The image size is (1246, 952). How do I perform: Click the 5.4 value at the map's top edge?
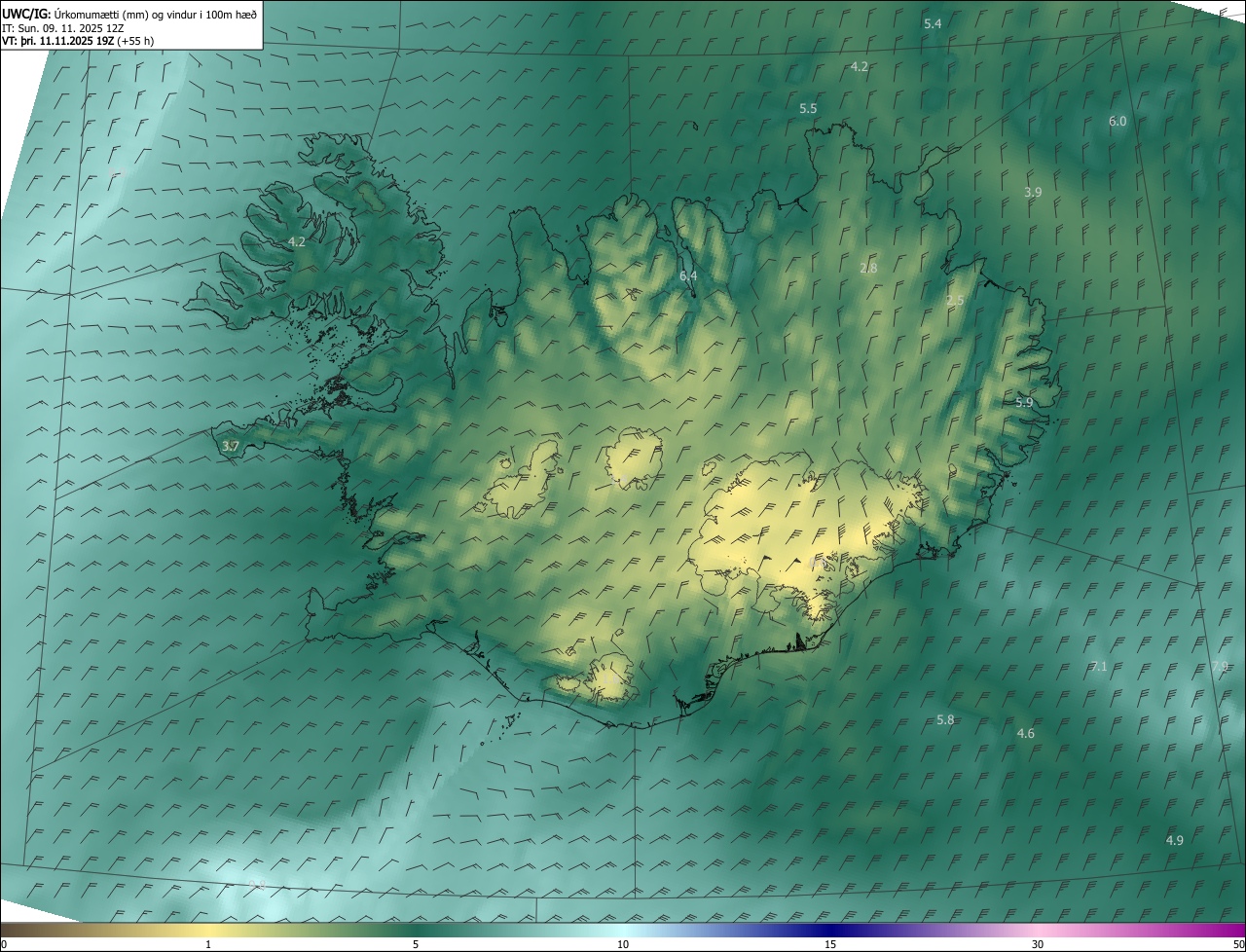click(933, 23)
